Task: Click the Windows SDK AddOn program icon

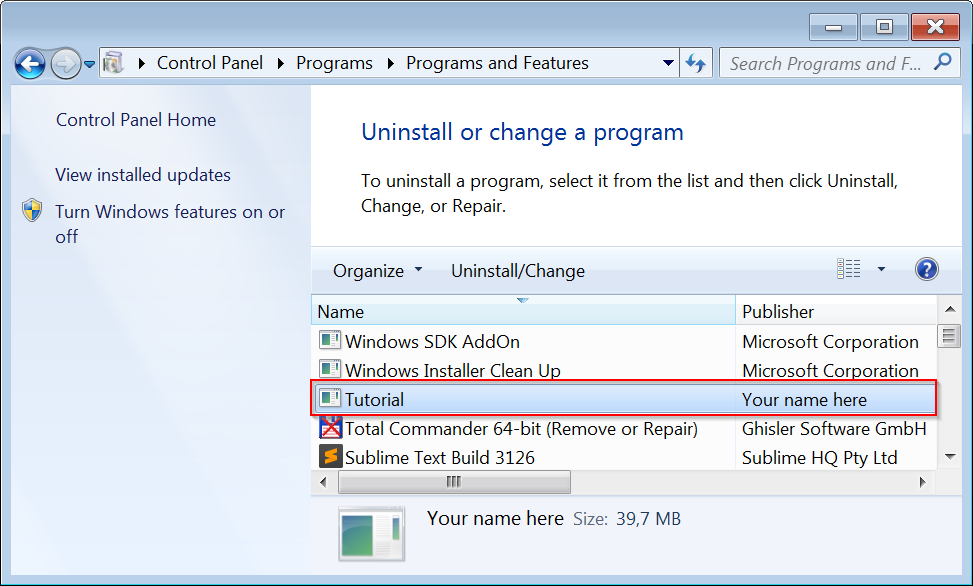Action: coord(330,340)
